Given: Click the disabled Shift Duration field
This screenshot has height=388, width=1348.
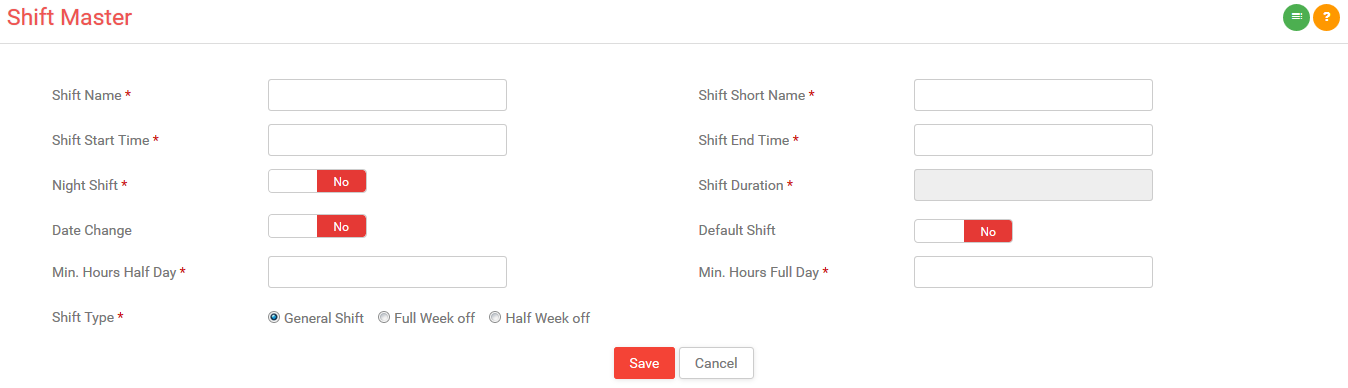Looking at the screenshot, I should pos(1033,185).
